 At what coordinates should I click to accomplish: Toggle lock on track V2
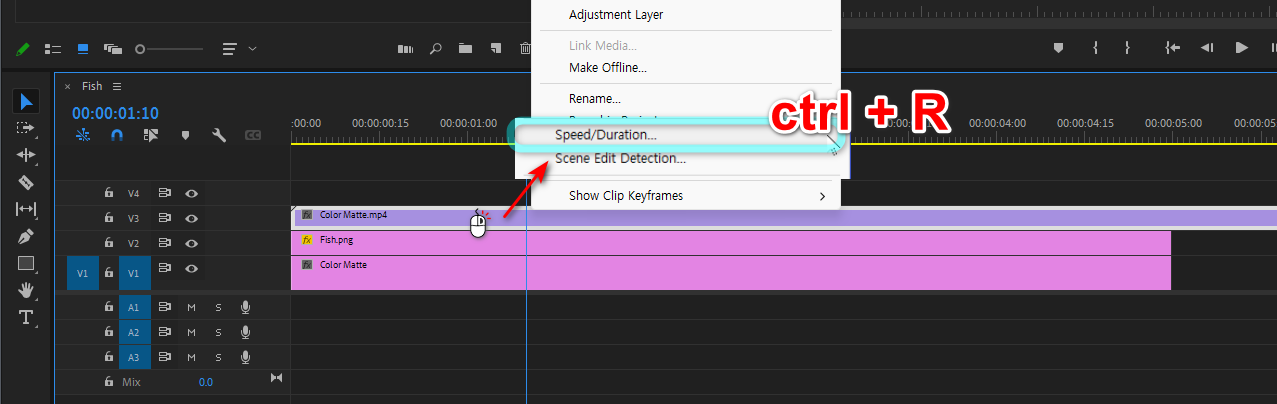(109, 243)
